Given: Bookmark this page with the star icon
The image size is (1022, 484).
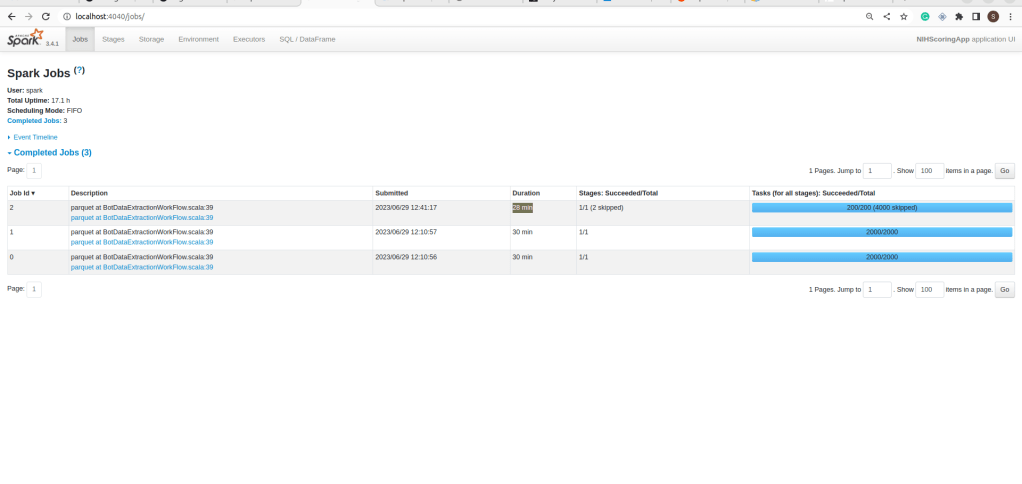Looking at the screenshot, I should click(903, 16).
